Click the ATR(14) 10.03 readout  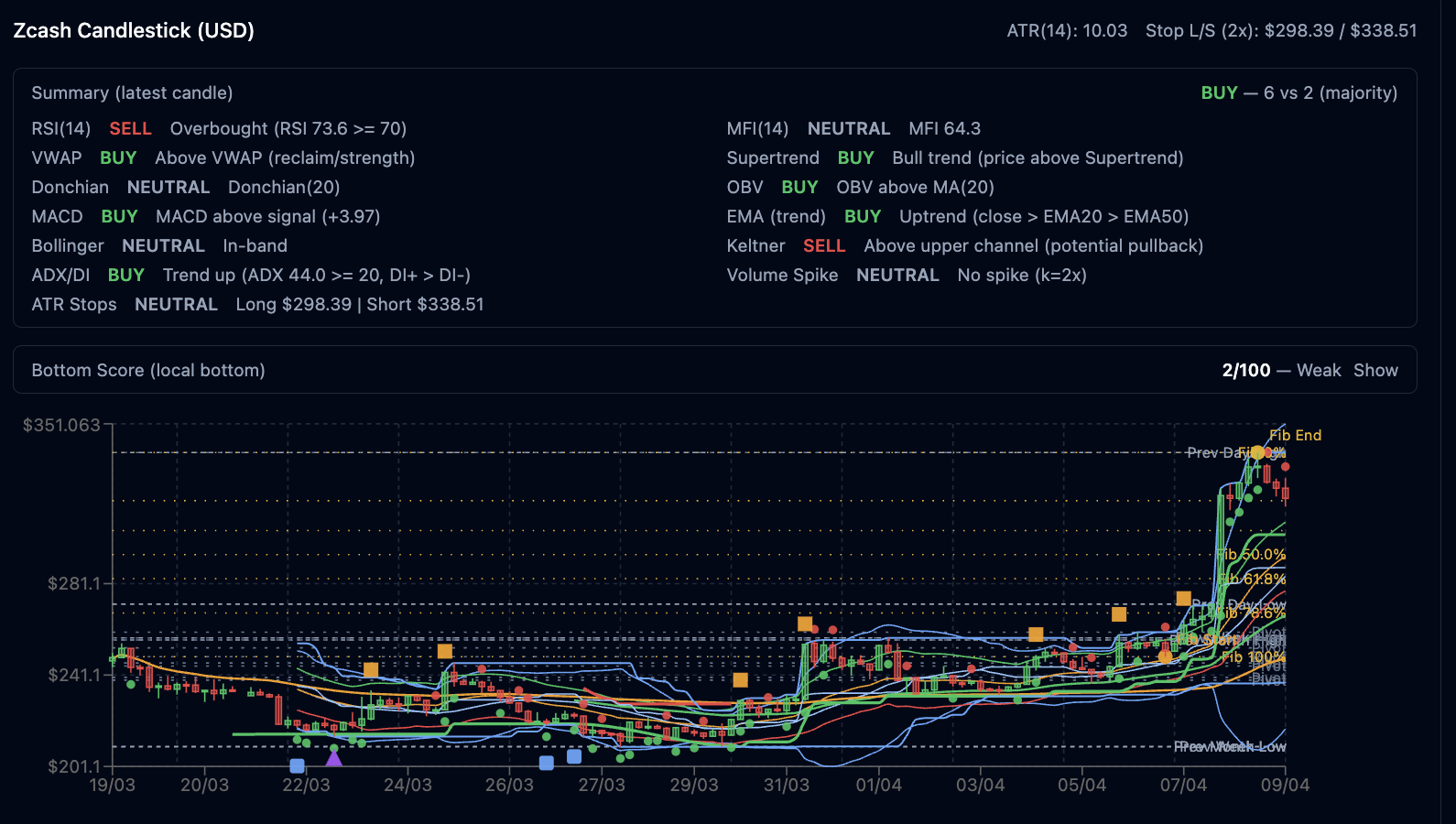(x=1067, y=30)
